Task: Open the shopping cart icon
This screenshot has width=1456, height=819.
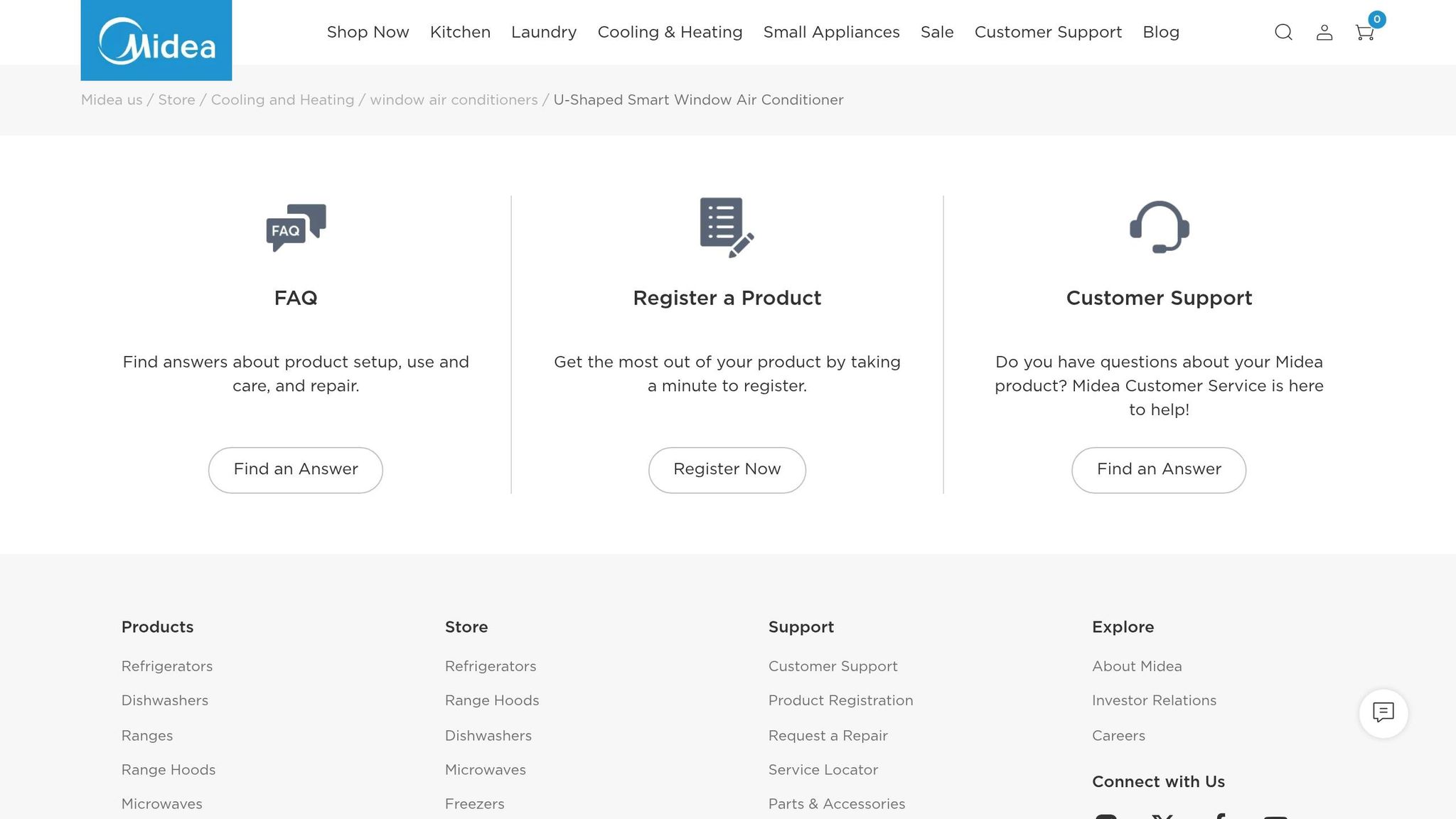Action: tap(1364, 33)
